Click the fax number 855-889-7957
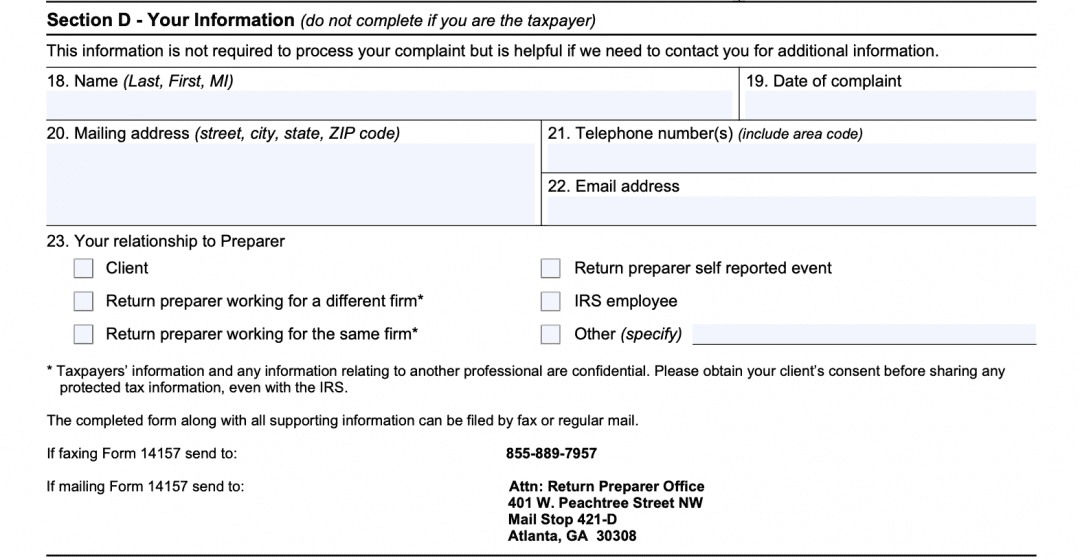The height and width of the screenshot is (558, 1080). pos(551,453)
